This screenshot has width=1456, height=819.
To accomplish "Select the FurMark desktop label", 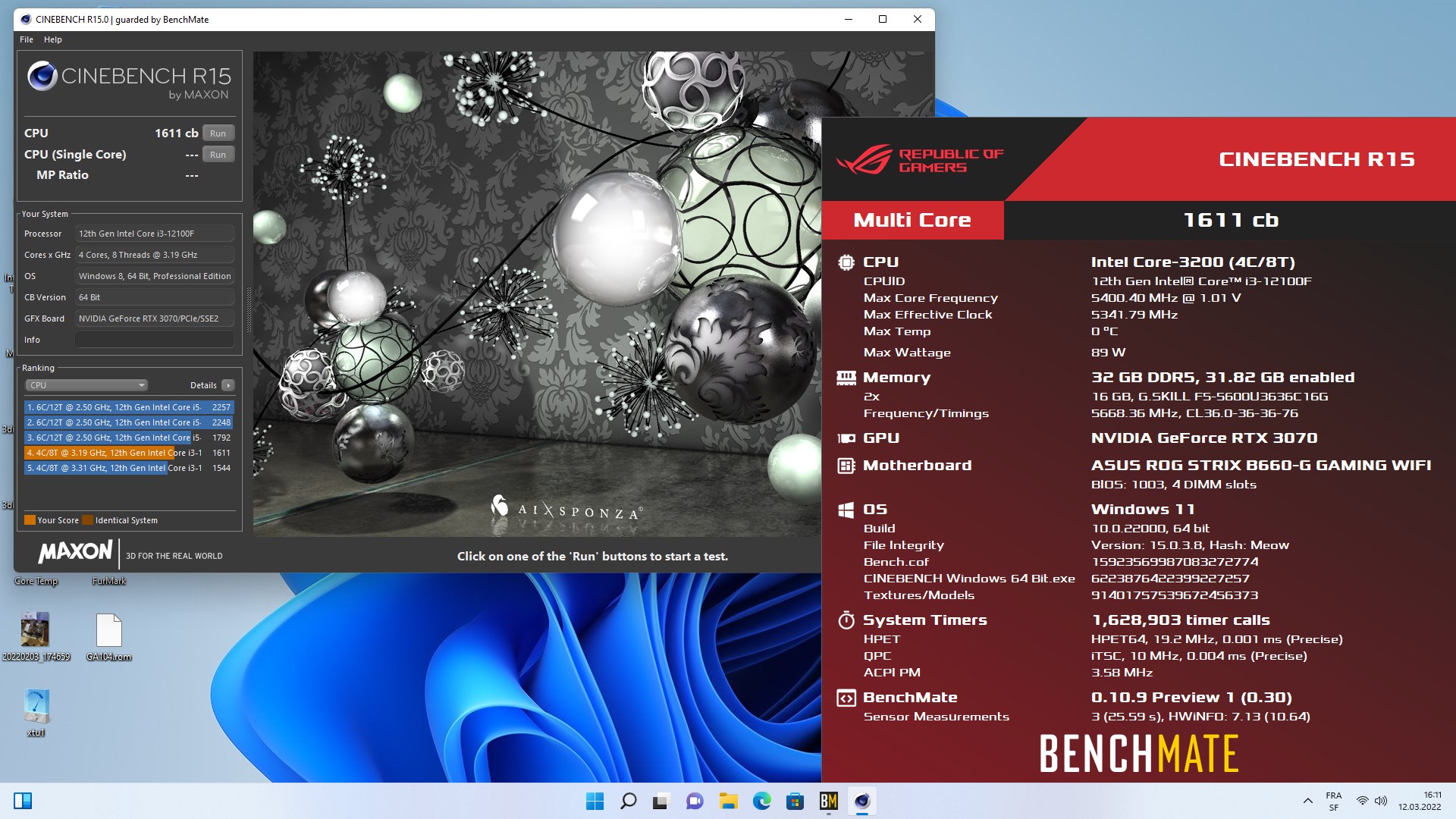I will tap(109, 581).
